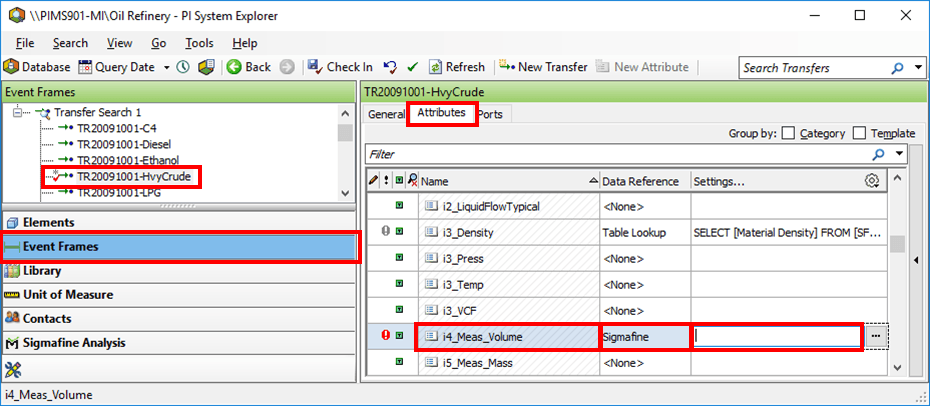Image resolution: width=930 pixels, height=406 pixels.
Task: Open the Search Transfers options dropdown
Action: (x=918, y=68)
